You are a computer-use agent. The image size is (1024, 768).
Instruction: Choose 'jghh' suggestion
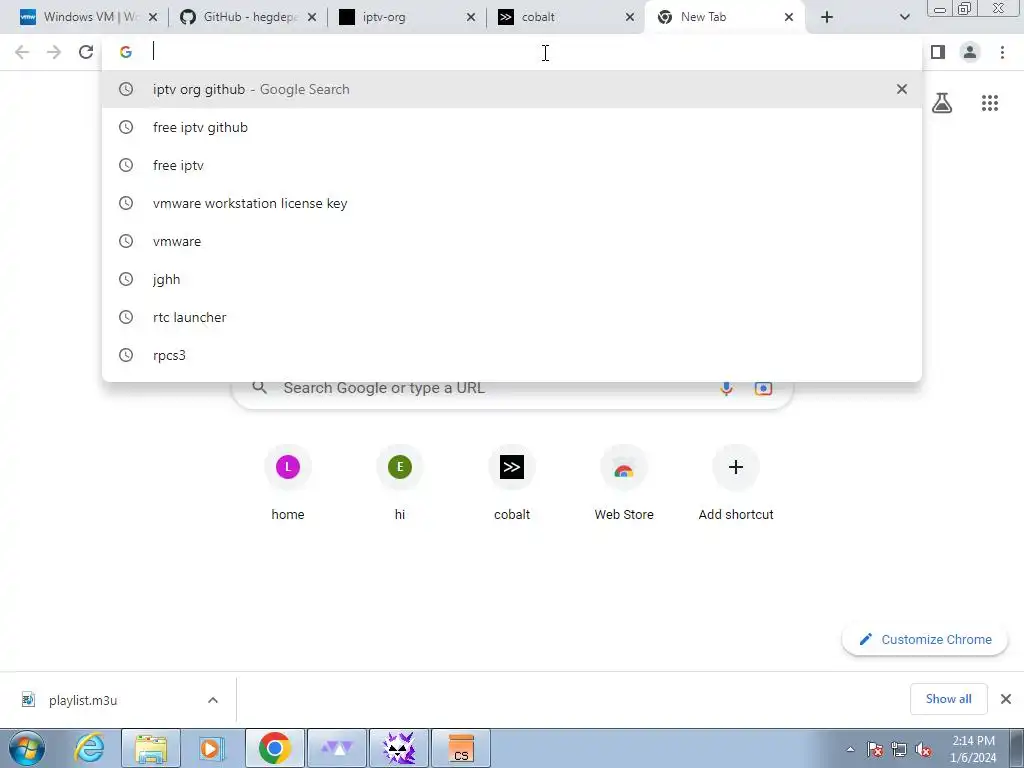click(x=512, y=279)
